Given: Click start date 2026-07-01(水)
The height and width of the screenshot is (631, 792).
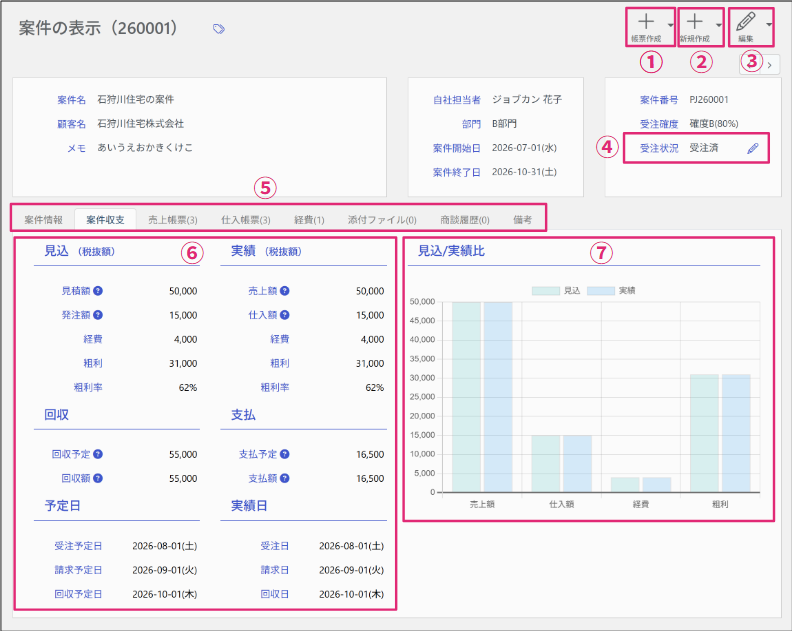Looking at the screenshot, I should (x=524, y=148).
